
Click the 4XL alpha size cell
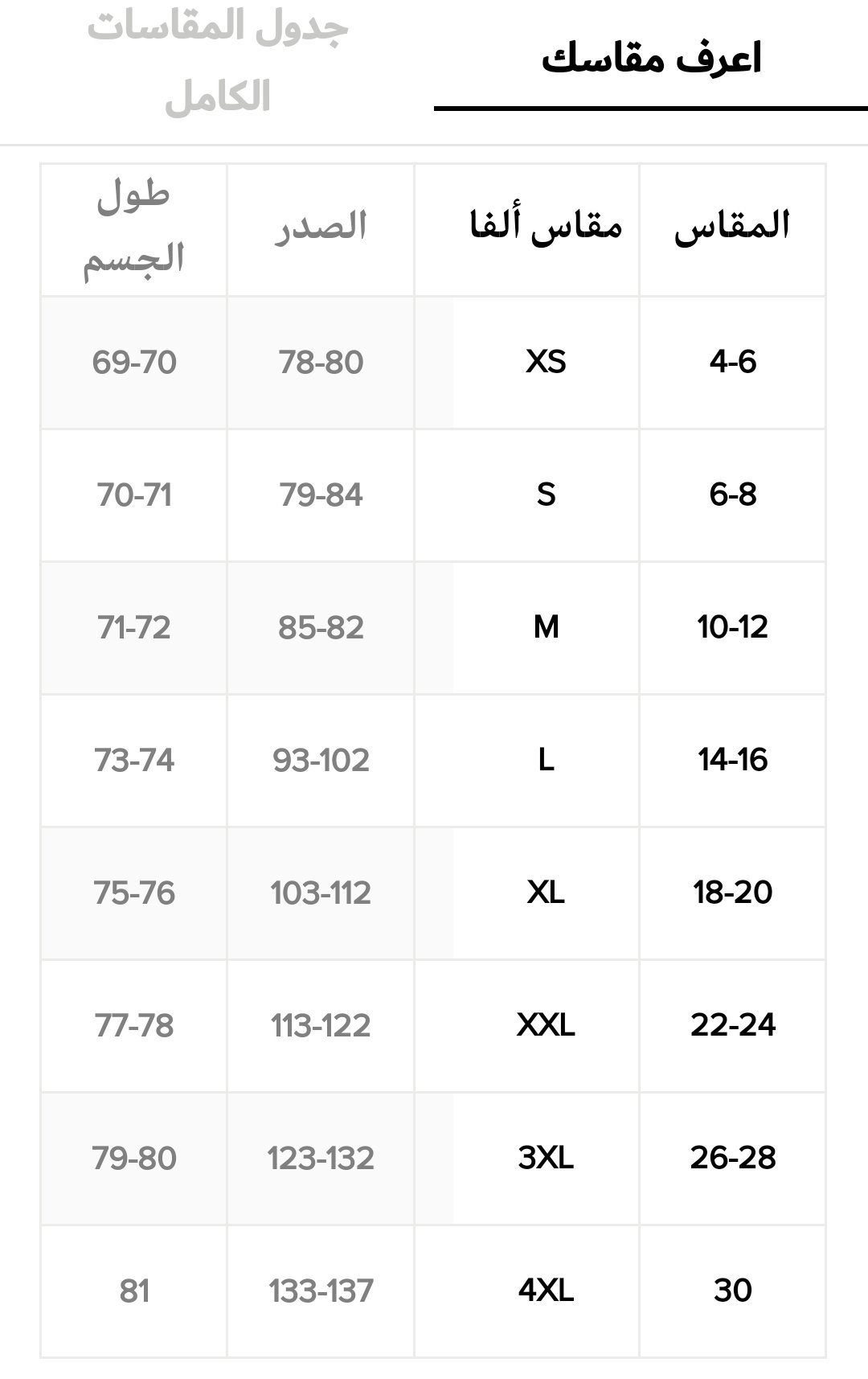[x=546, y=1291]
